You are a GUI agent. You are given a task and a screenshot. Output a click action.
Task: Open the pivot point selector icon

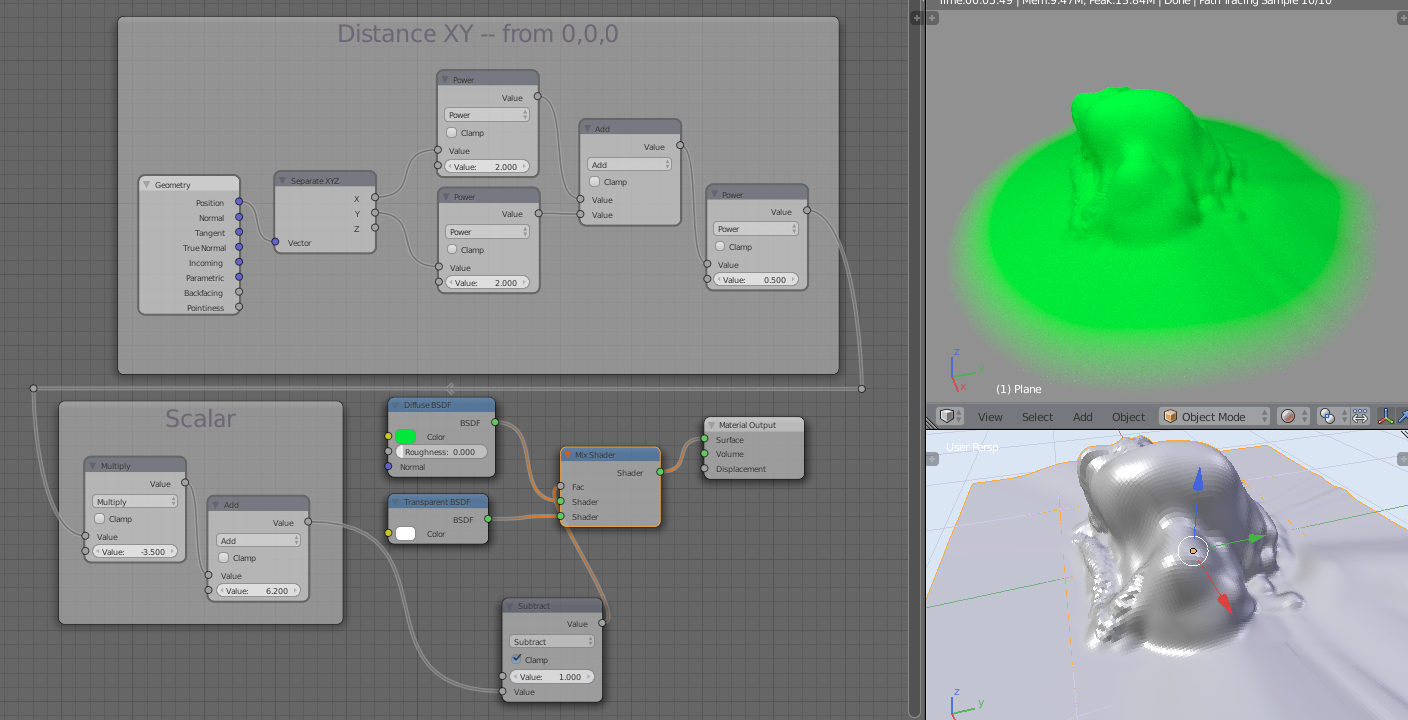tap(1332, 416)
